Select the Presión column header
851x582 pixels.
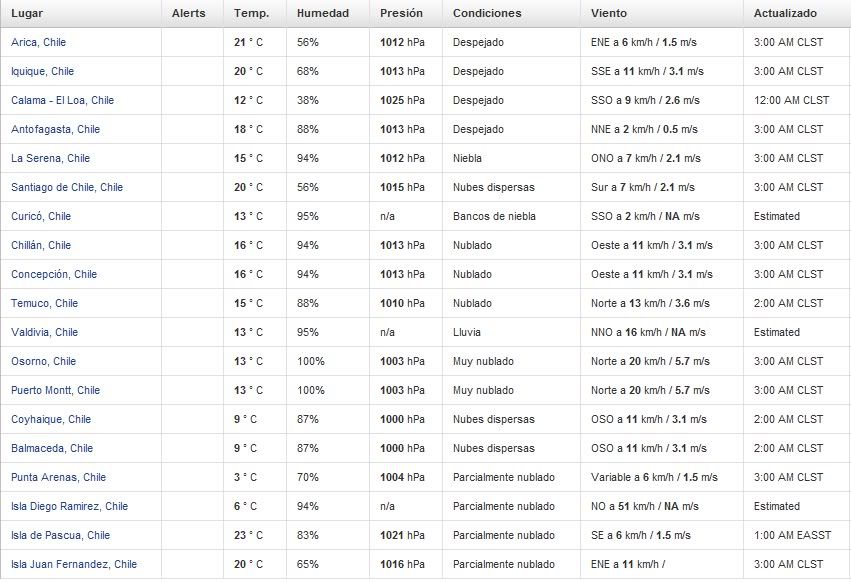(401, 14)
